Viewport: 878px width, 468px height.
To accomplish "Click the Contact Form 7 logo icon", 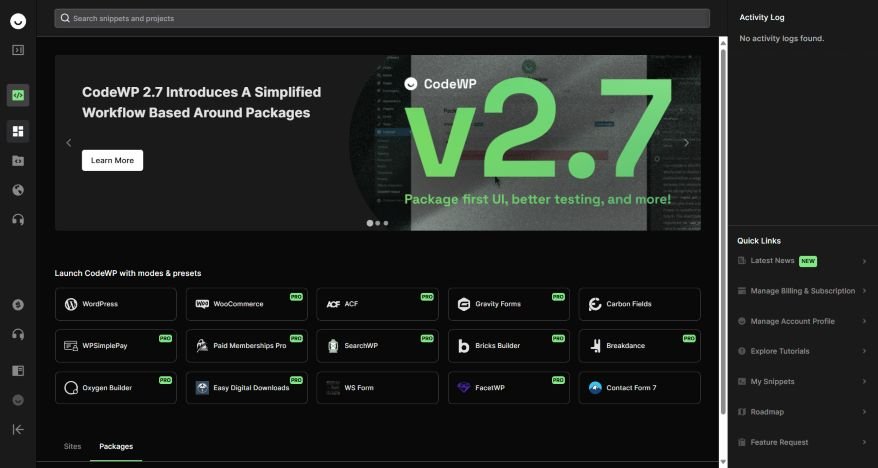I will [595, 387].
